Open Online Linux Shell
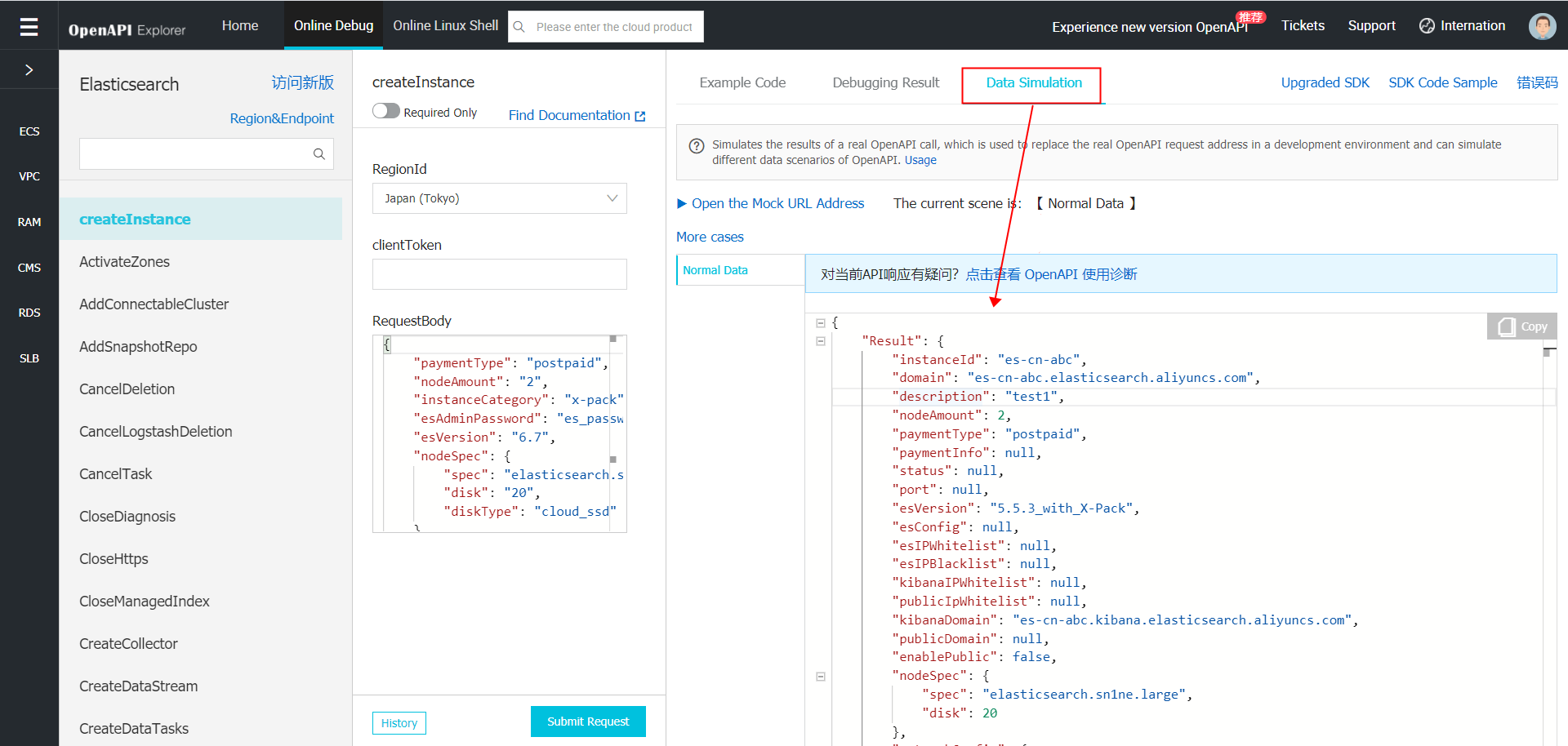This screenshot has width=1568, height=746. (446, 25)
